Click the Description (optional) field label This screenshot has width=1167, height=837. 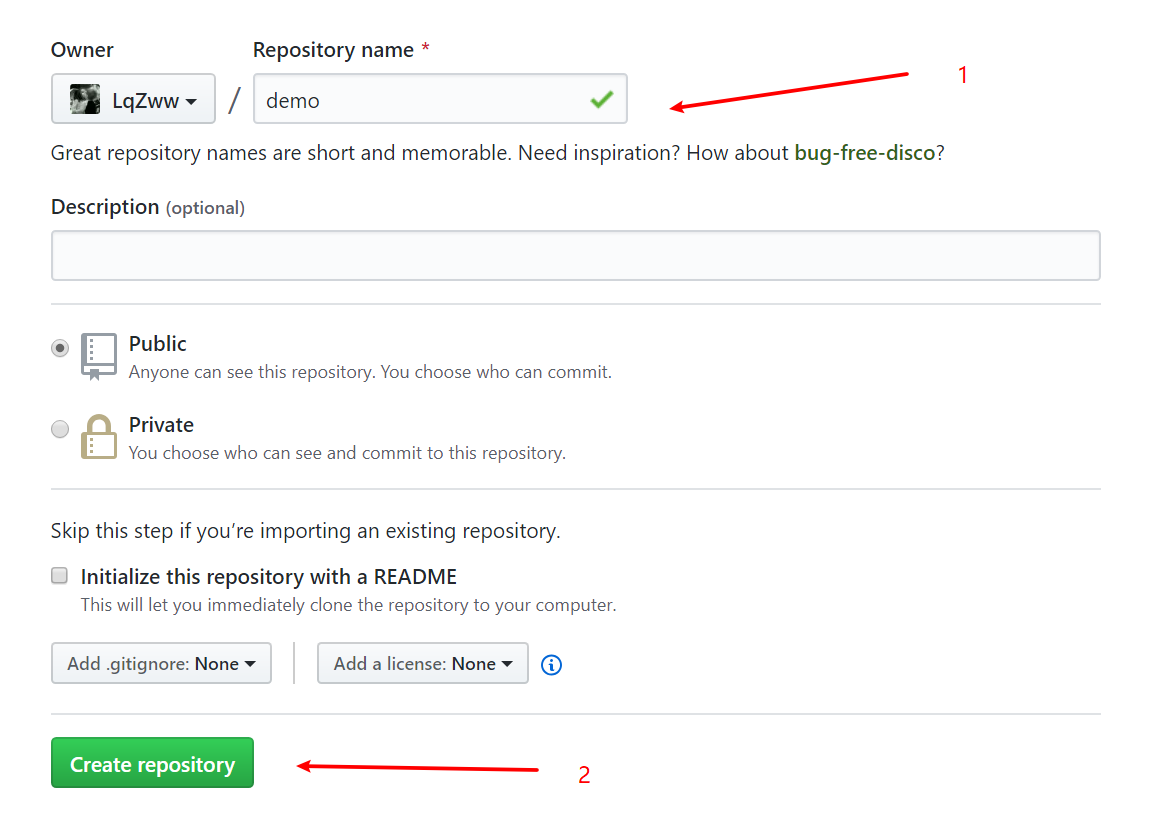click(147, 207)
